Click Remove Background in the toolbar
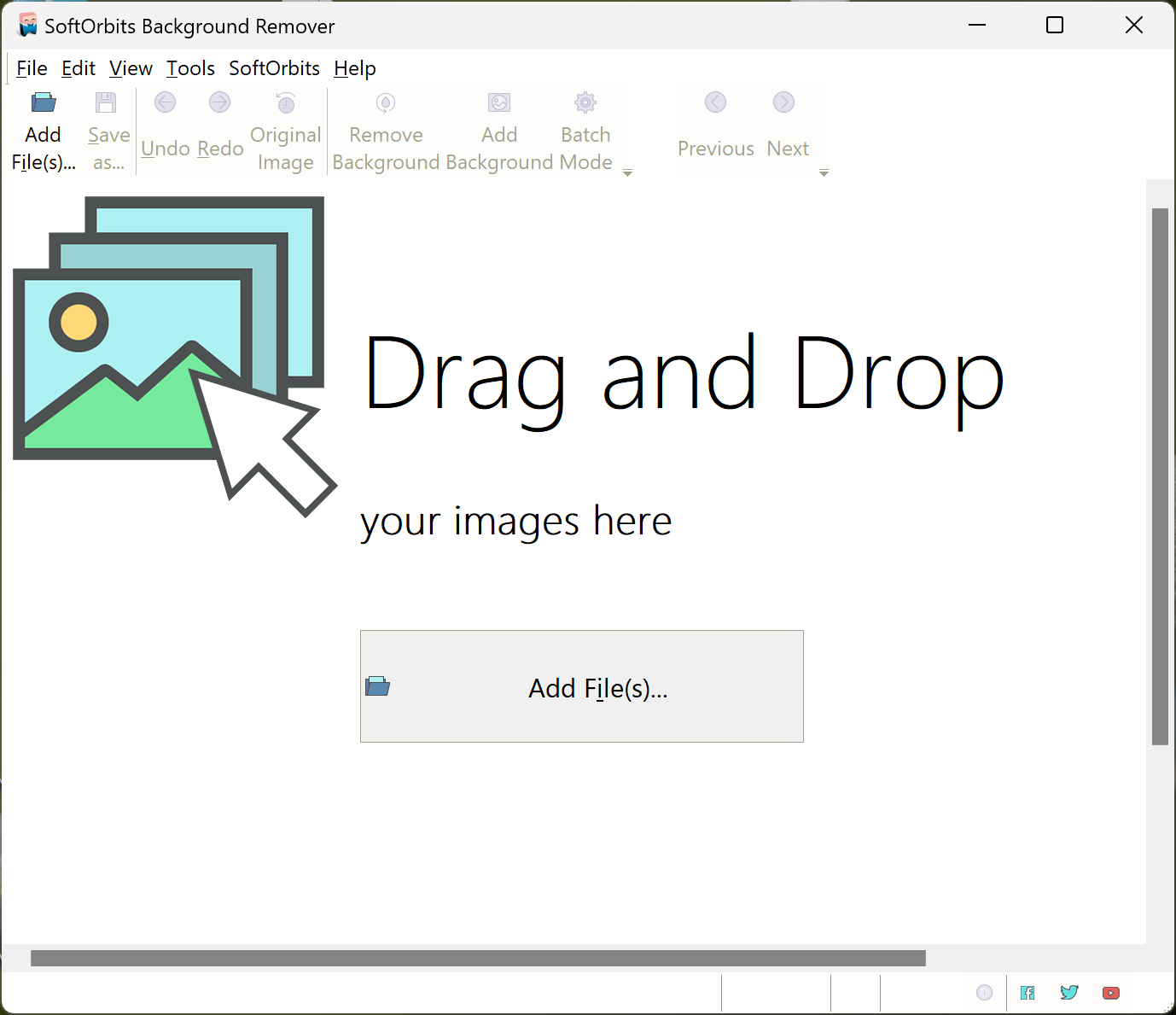Image resolution: width=1176 pixels, height=1015 pixels. coord(386,131)
